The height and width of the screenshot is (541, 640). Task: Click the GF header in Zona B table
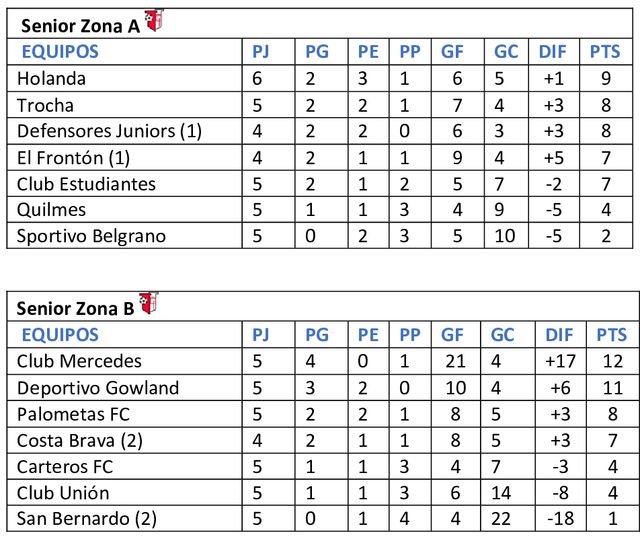point(453,334)
